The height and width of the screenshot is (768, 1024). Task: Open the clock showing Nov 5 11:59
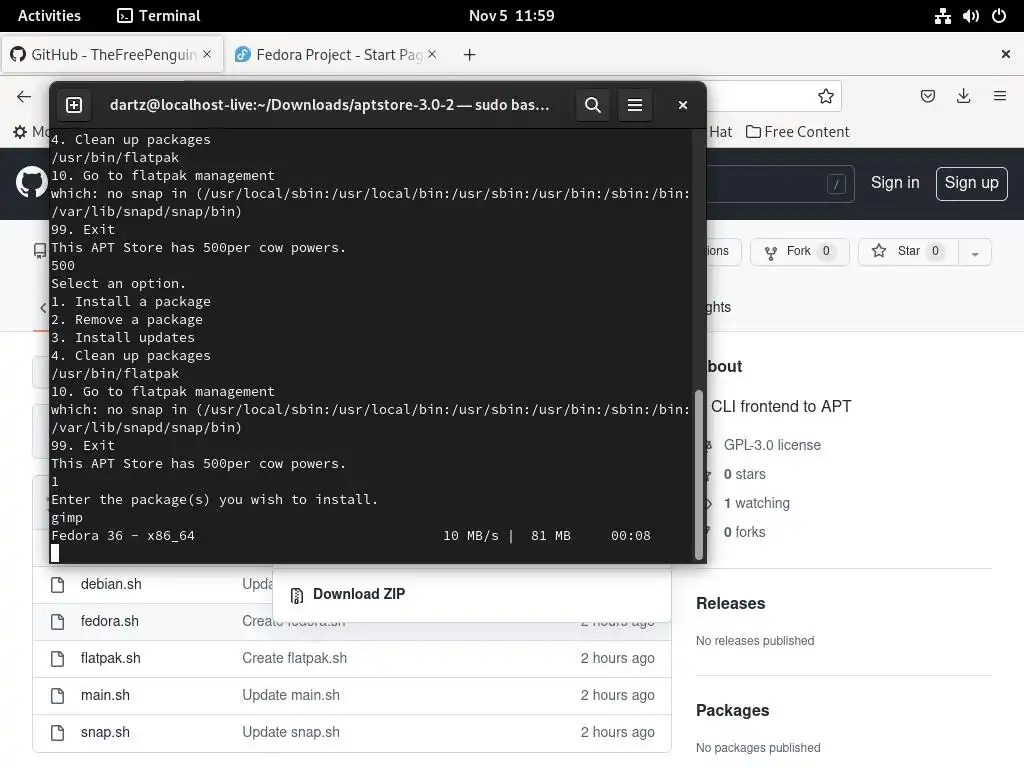(x=511, y=16)
